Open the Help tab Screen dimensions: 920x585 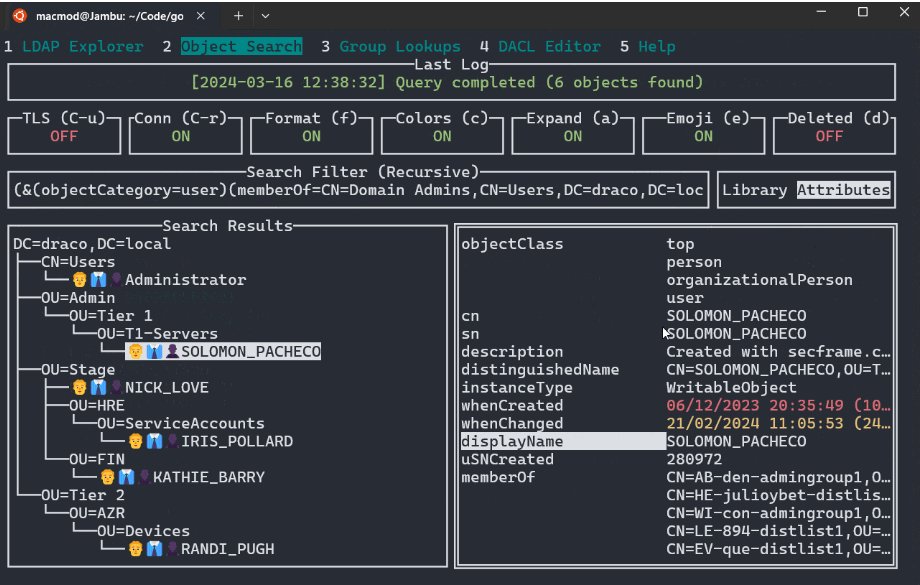tap(657, 46)
